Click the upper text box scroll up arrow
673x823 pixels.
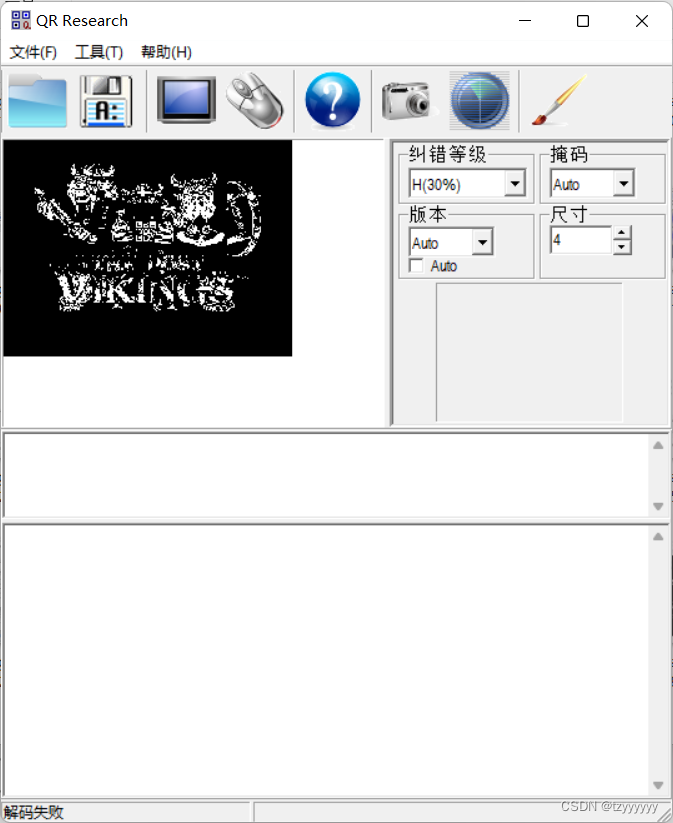(x=658, y=445)
